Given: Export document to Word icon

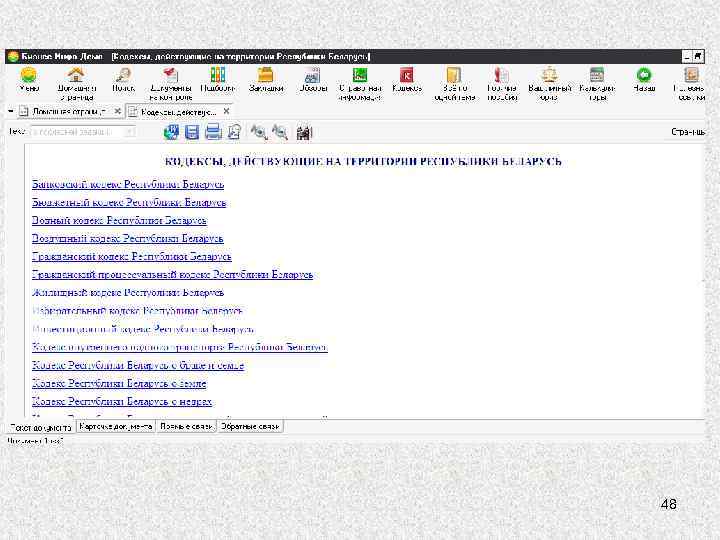Looking at the screenshot, I should [171, 132].
